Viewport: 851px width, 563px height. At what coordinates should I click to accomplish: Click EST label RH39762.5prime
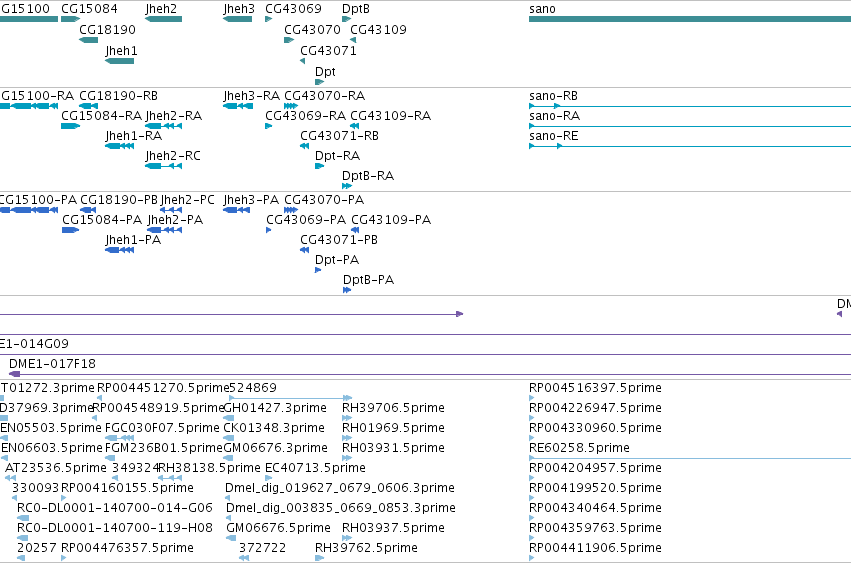(x=366, y=548)
